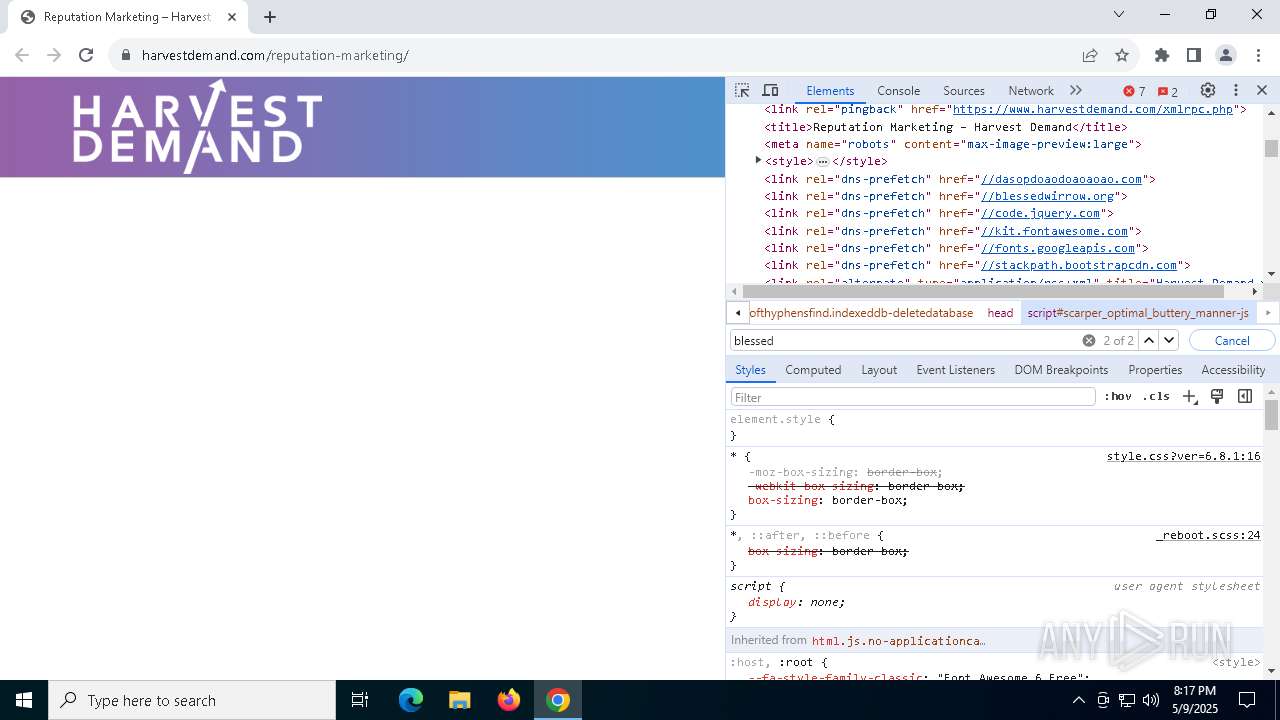Expand the collapsed style element

click(758, 160)
